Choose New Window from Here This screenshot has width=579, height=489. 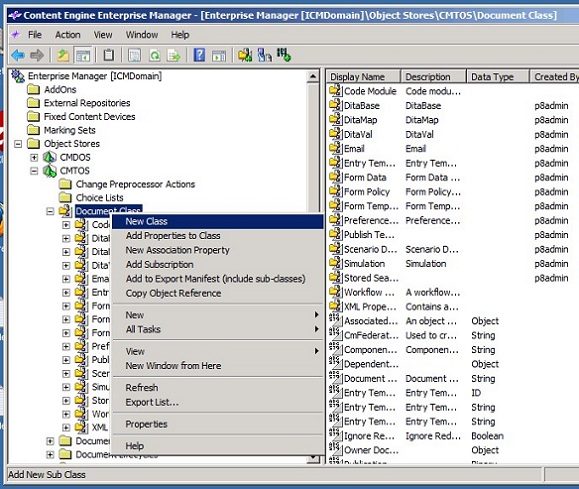coord(217,366)
